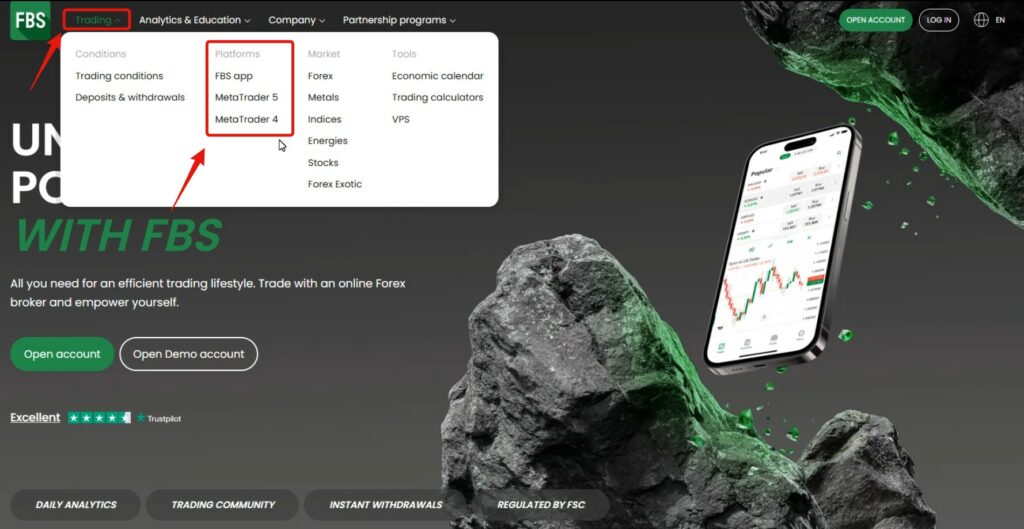This screenshot has width=1024, height=529.
Task: Click Open Demo account button
Action: pyautogui.click(x=188, y=354)
